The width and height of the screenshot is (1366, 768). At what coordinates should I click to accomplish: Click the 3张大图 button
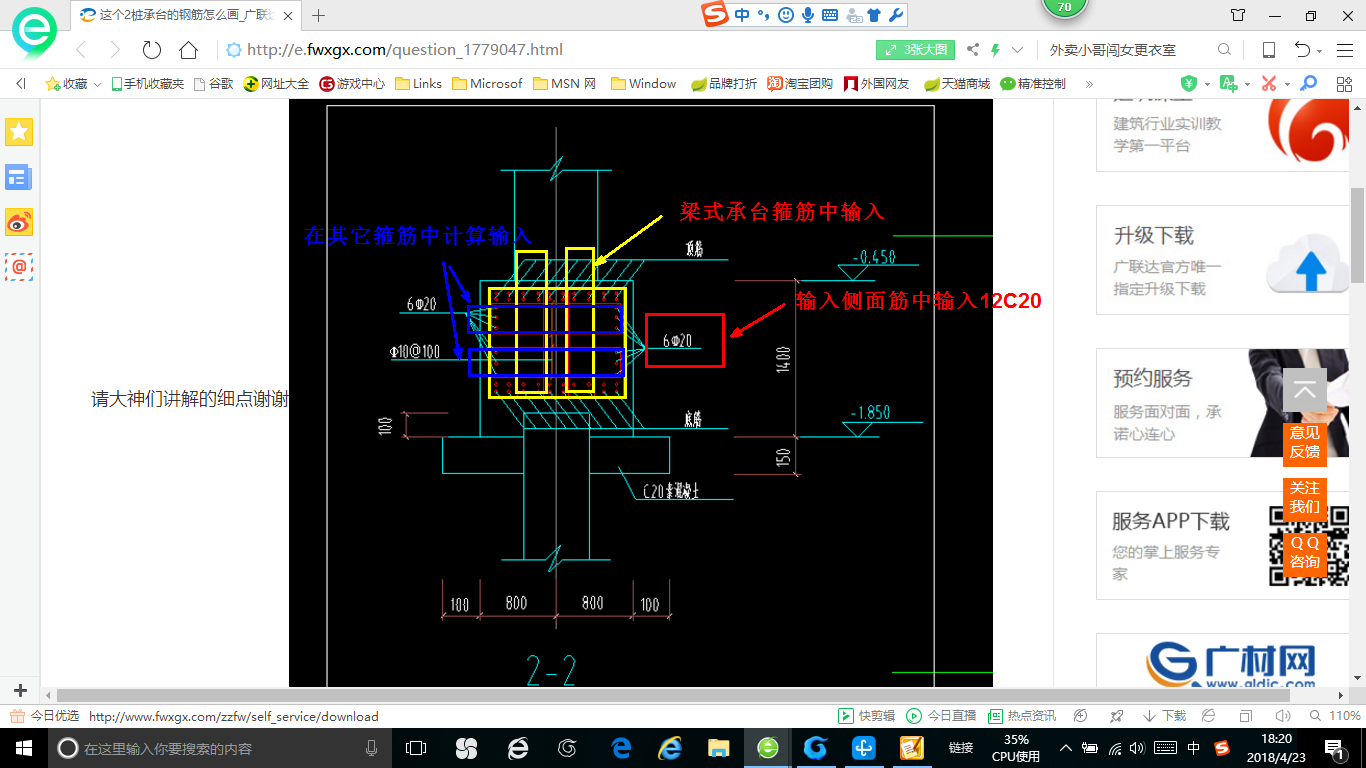pos(916,50)
